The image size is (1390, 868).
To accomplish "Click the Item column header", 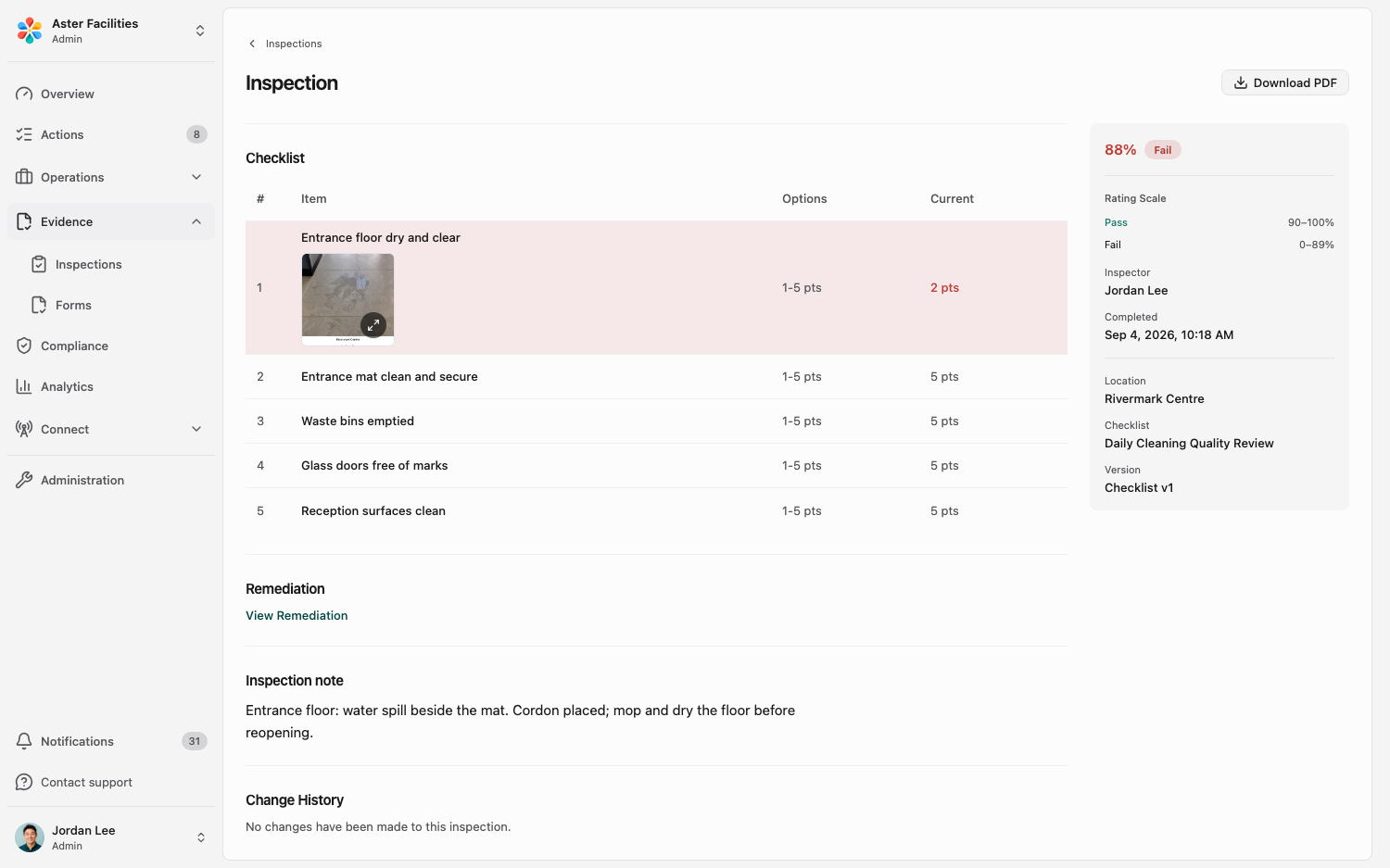I will point(313,198).
